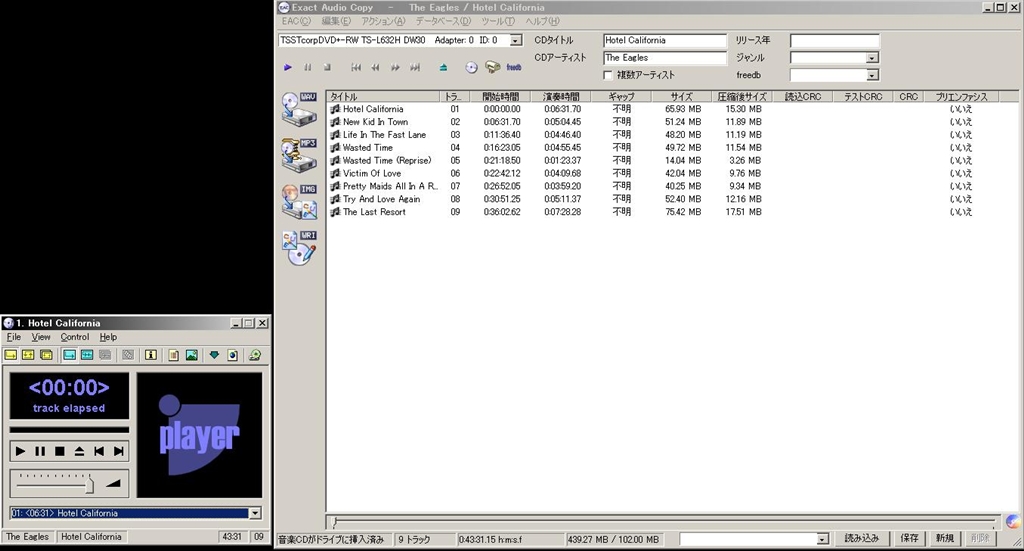Click the eject icon in EAC toolbar
Screen dimensions: 1024x551
tap(443, 68)
